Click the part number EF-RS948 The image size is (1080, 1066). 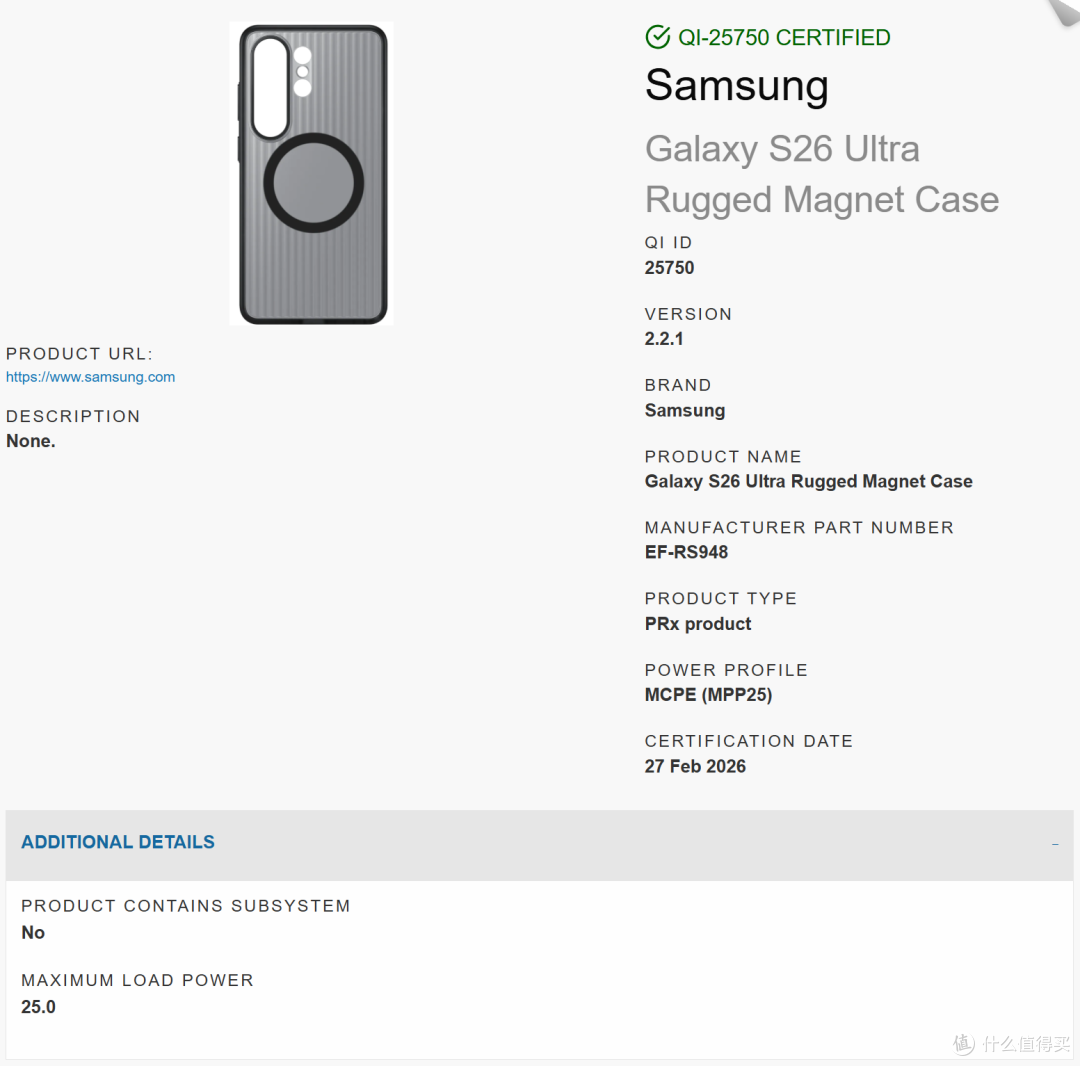686,552
